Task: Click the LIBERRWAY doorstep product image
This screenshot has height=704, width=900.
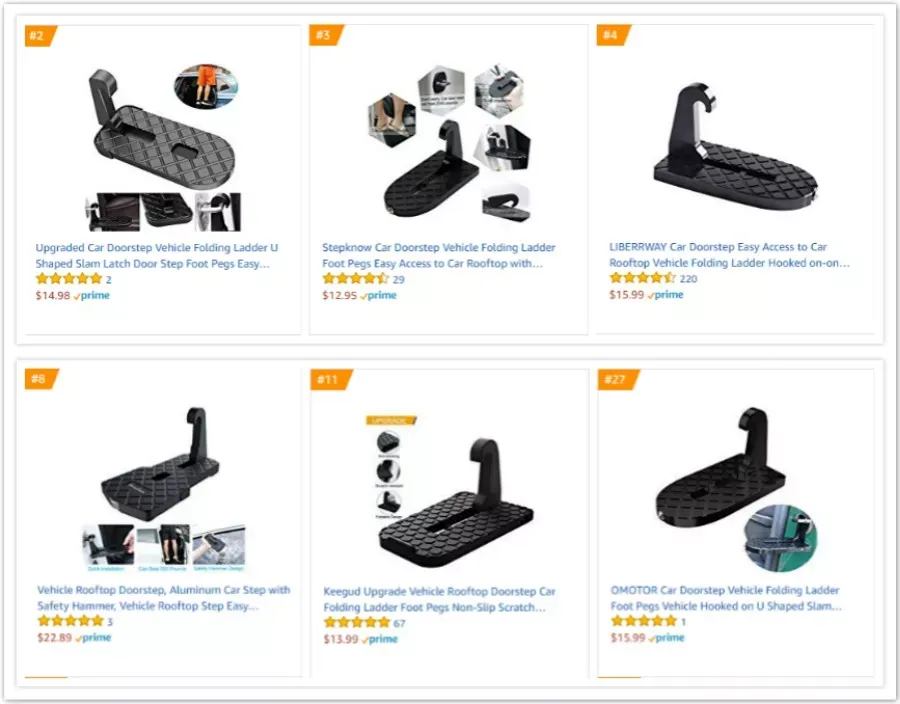Action: (736, 147)
